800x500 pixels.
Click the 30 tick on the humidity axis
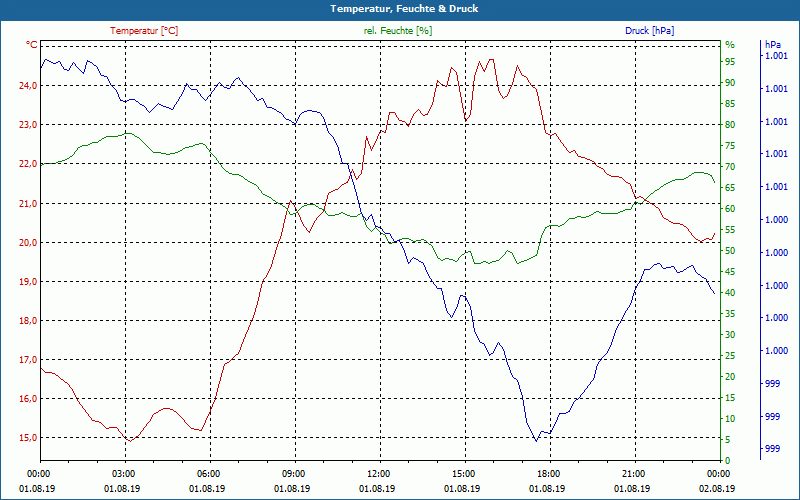coord(730,335)
